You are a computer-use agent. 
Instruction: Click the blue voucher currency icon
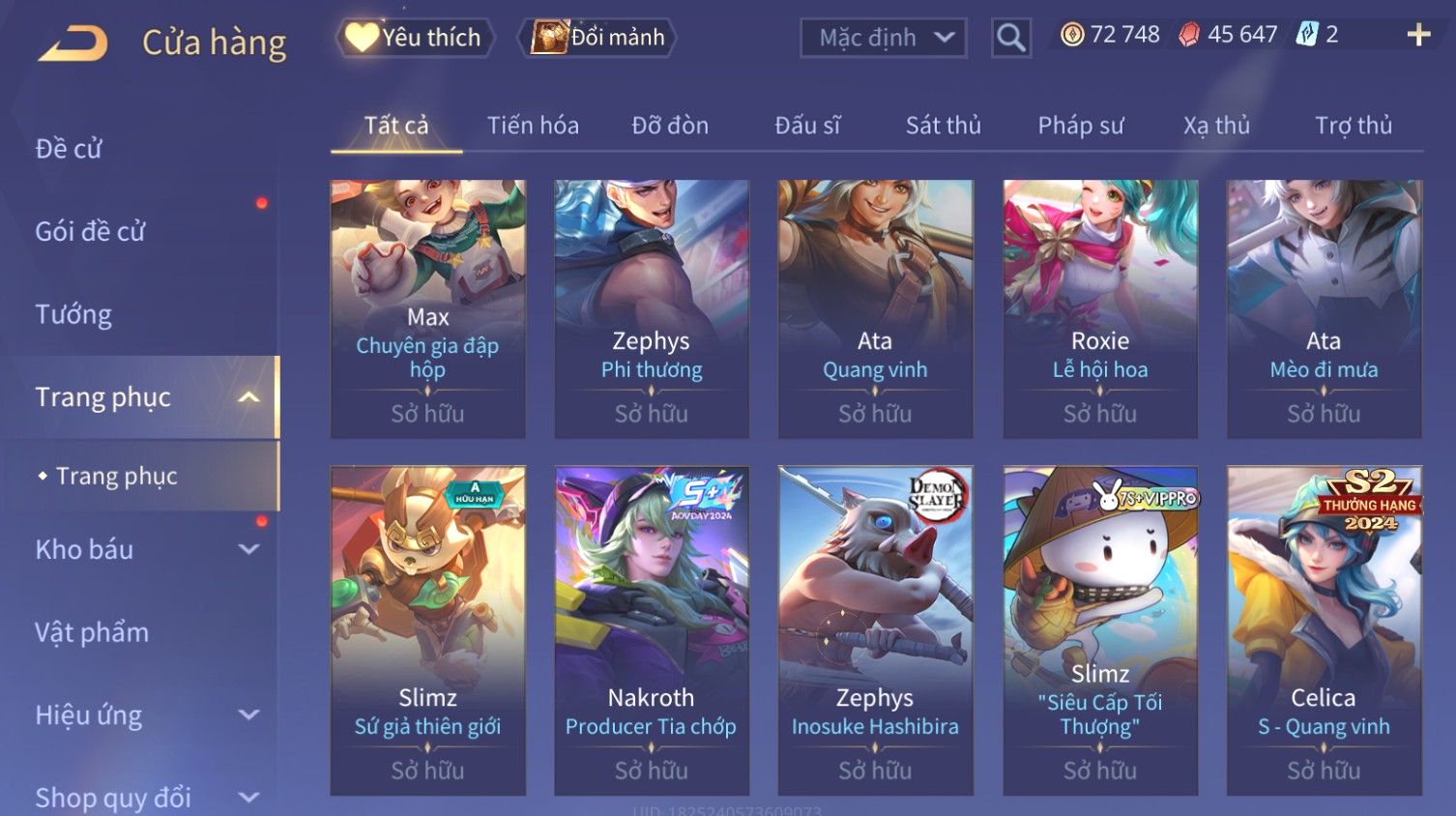pos(1307,35)
